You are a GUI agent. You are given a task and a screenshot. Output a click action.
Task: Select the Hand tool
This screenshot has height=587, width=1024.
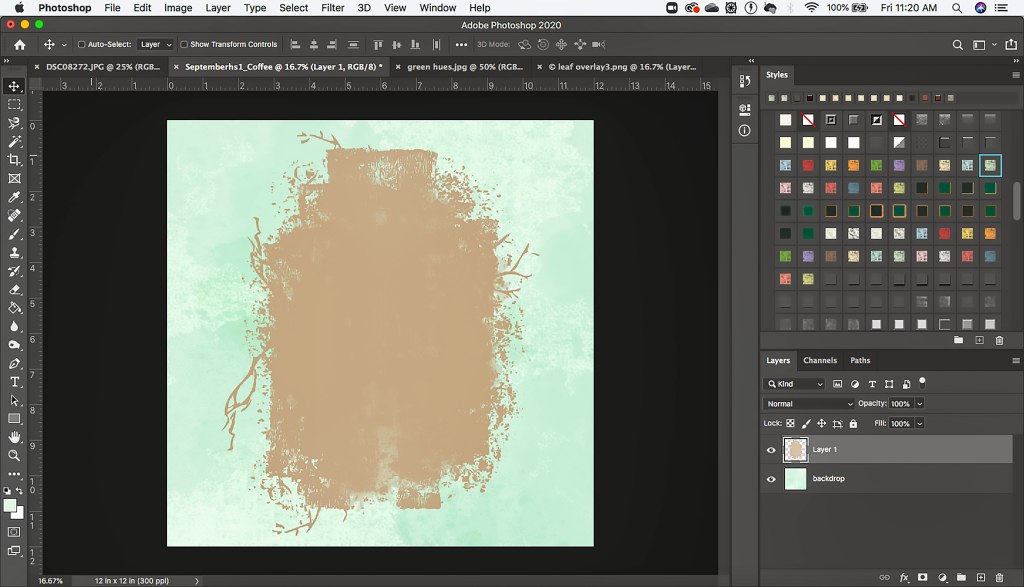(x=14, y=437)
